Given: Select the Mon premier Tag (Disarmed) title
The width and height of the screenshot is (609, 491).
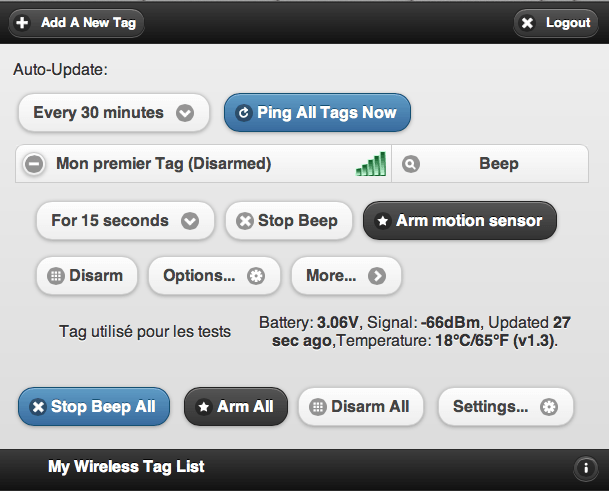Looking at the screenshot, I should 164,164.
